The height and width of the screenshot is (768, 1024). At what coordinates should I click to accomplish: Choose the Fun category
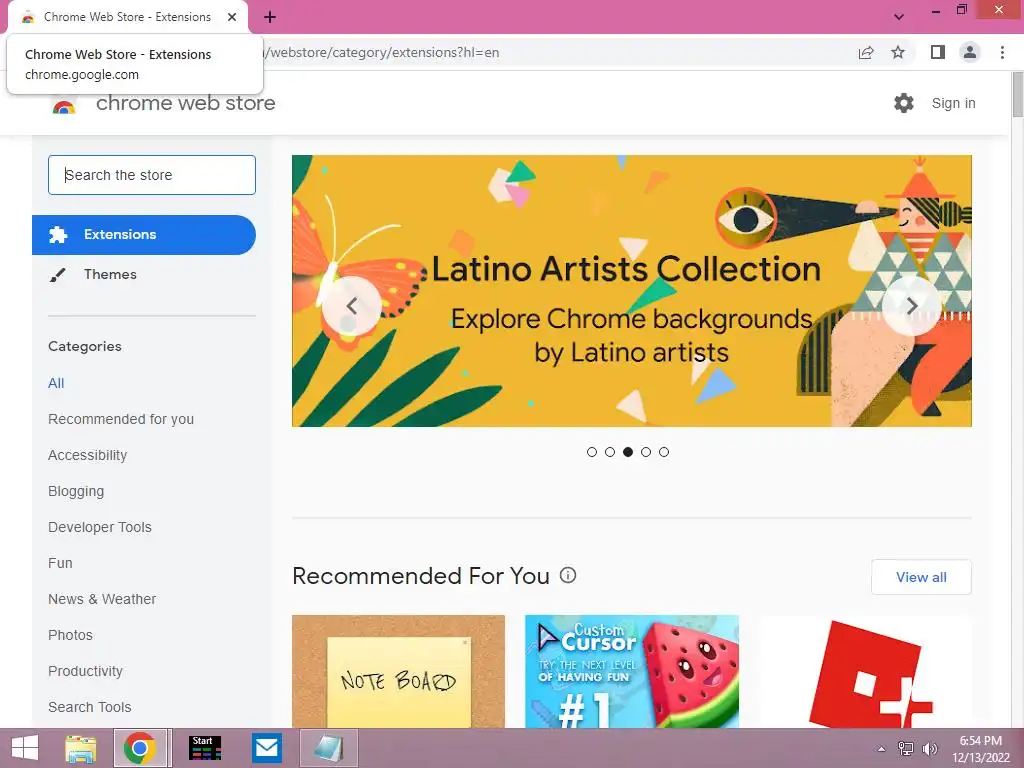(60, 563)
